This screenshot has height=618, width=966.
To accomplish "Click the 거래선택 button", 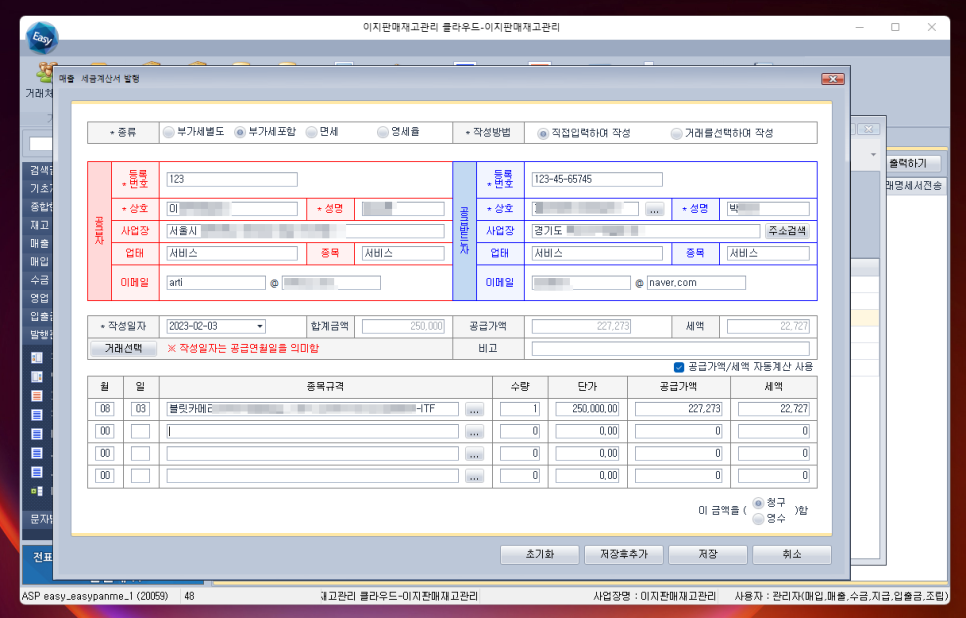I will [123, 348].
